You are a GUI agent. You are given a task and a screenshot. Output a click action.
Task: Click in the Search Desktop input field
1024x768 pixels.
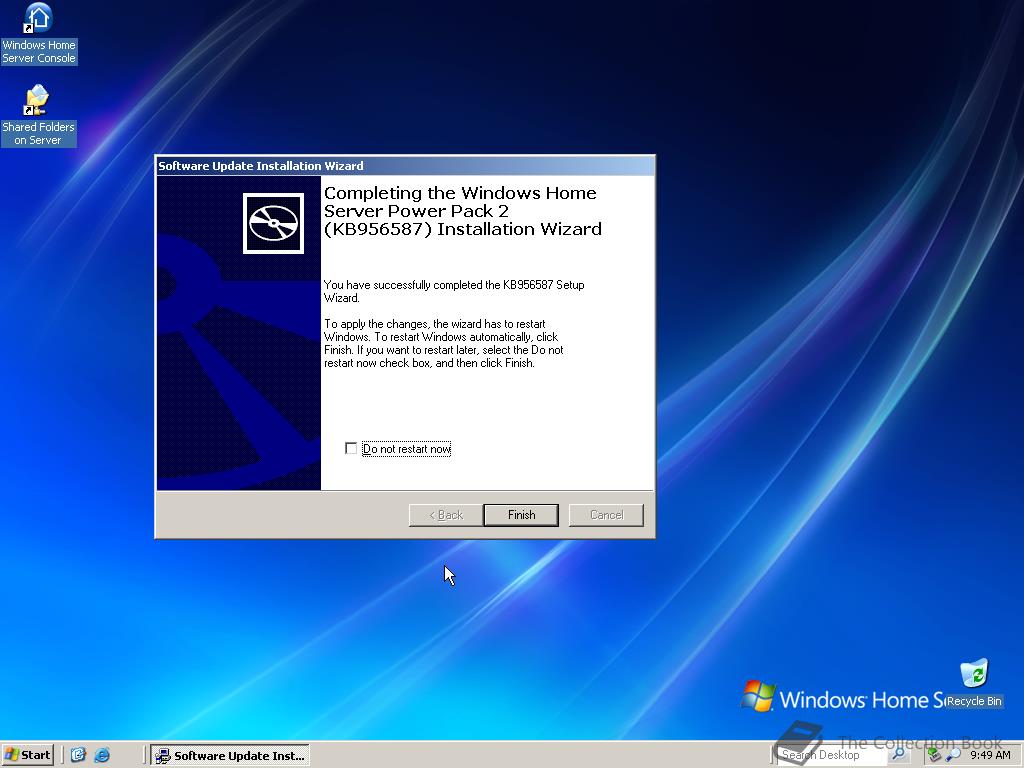pyautogui.click(x=831, y=755)
